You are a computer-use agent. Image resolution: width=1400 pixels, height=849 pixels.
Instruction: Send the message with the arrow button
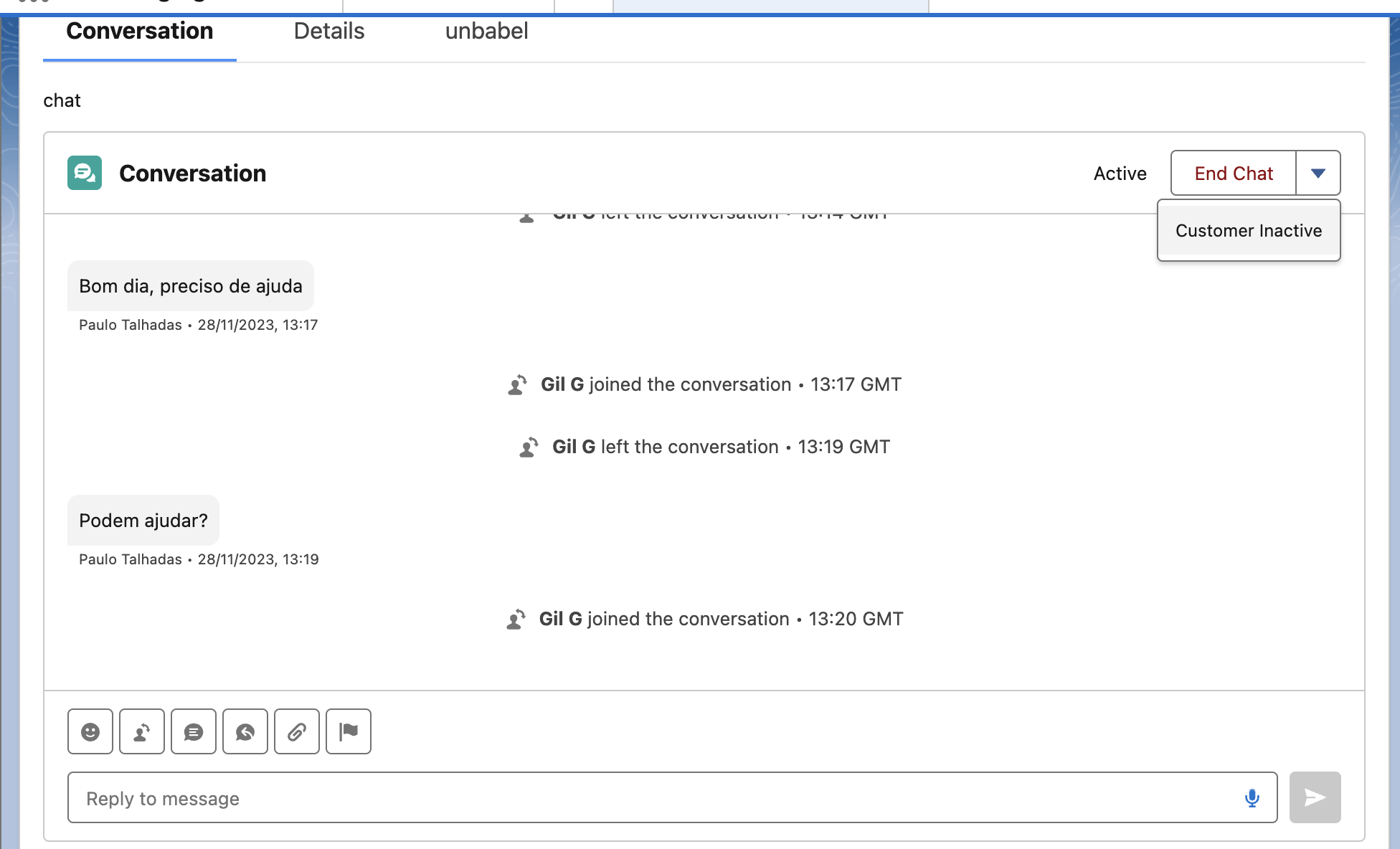pyautogui.click(x=1315, y=797)
